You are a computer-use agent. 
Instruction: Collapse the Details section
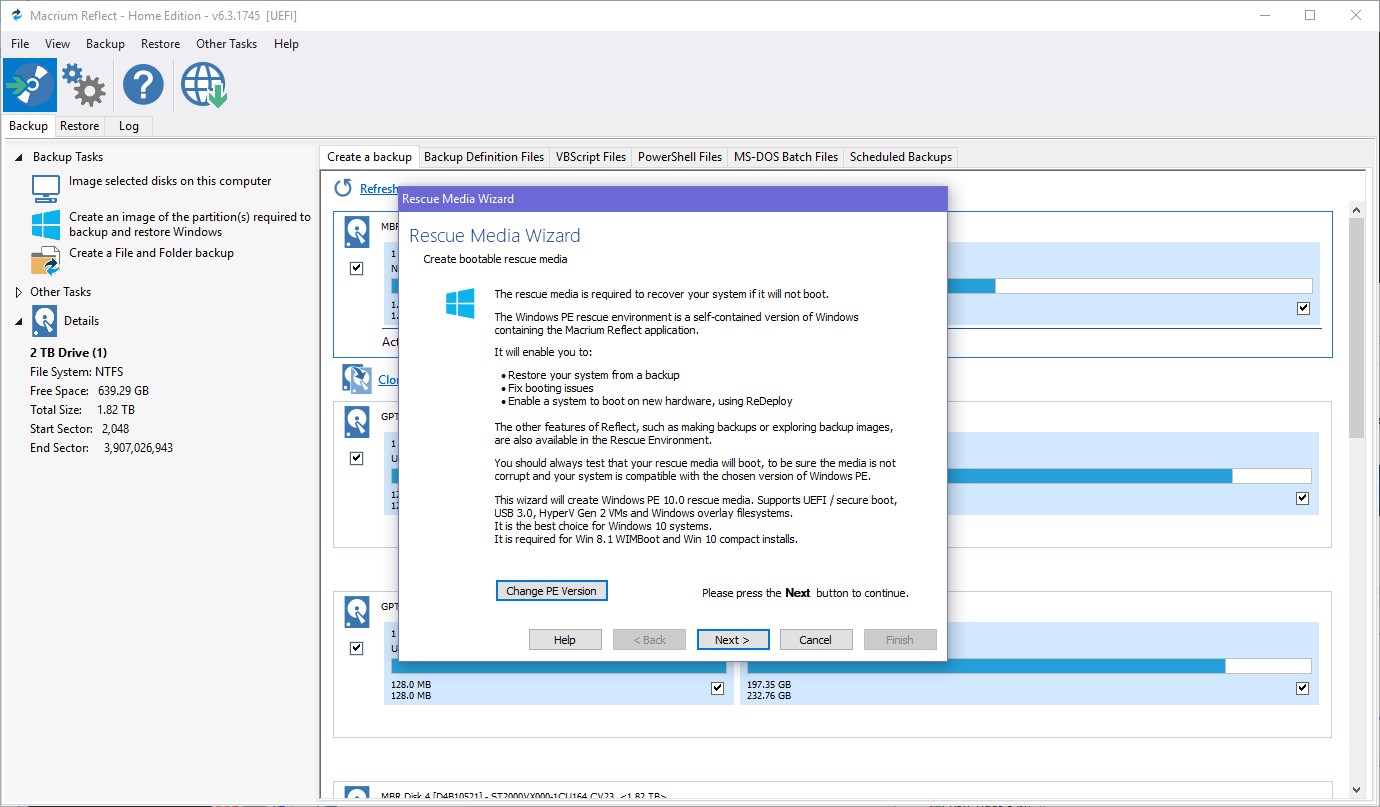19,321
